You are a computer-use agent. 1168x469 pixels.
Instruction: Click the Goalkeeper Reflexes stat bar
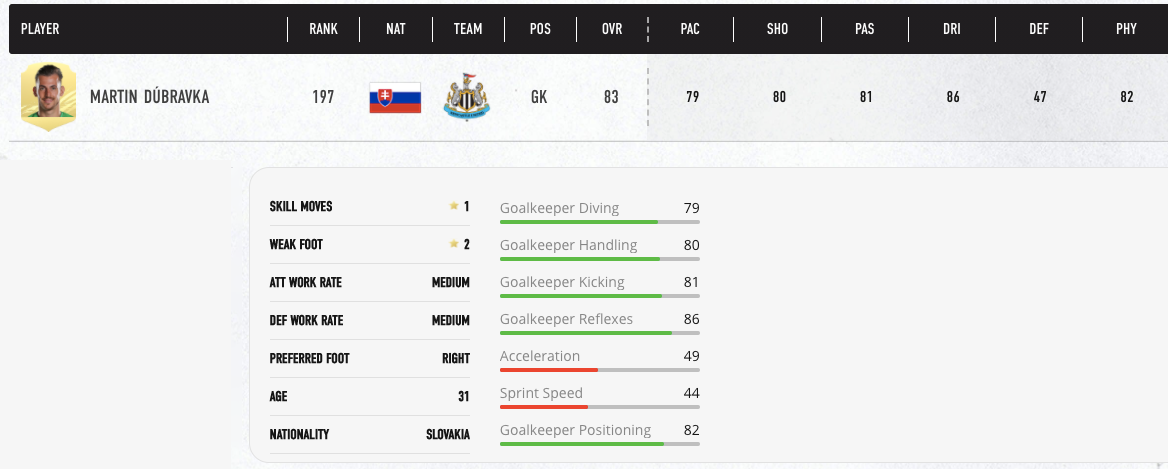pyautogui.click(x=599, y=332)
